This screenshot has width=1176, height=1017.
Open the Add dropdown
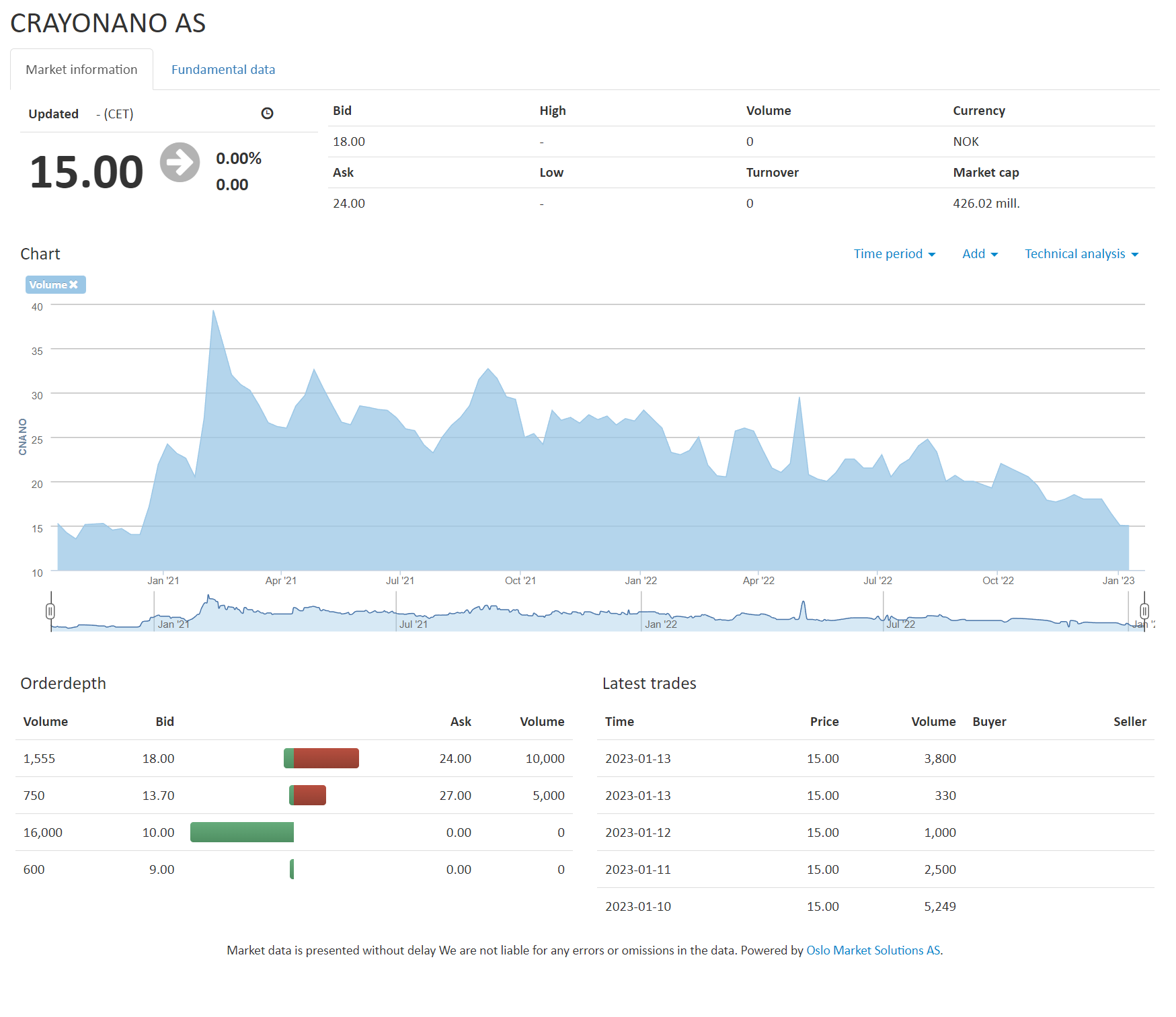(x=980, y=254)
